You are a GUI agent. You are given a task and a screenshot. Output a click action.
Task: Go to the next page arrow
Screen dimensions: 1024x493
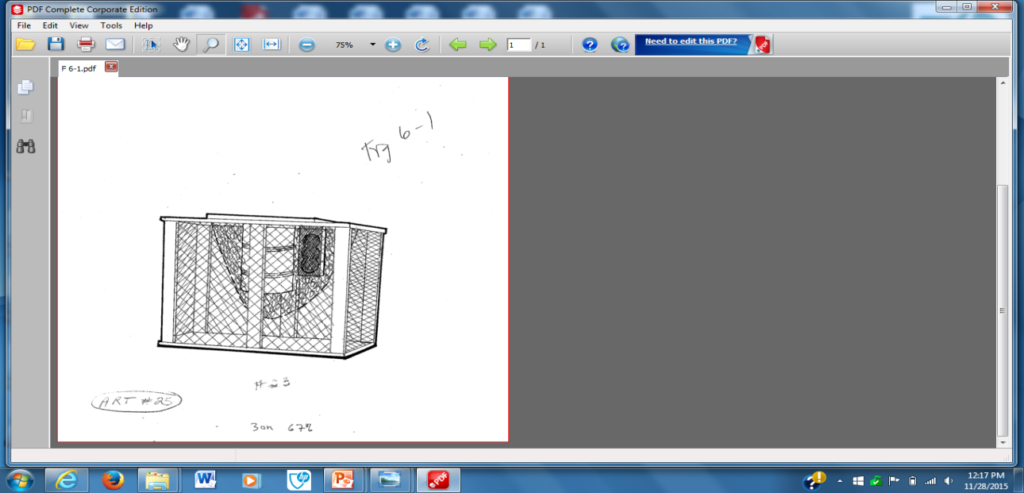[x=487, y=45]
